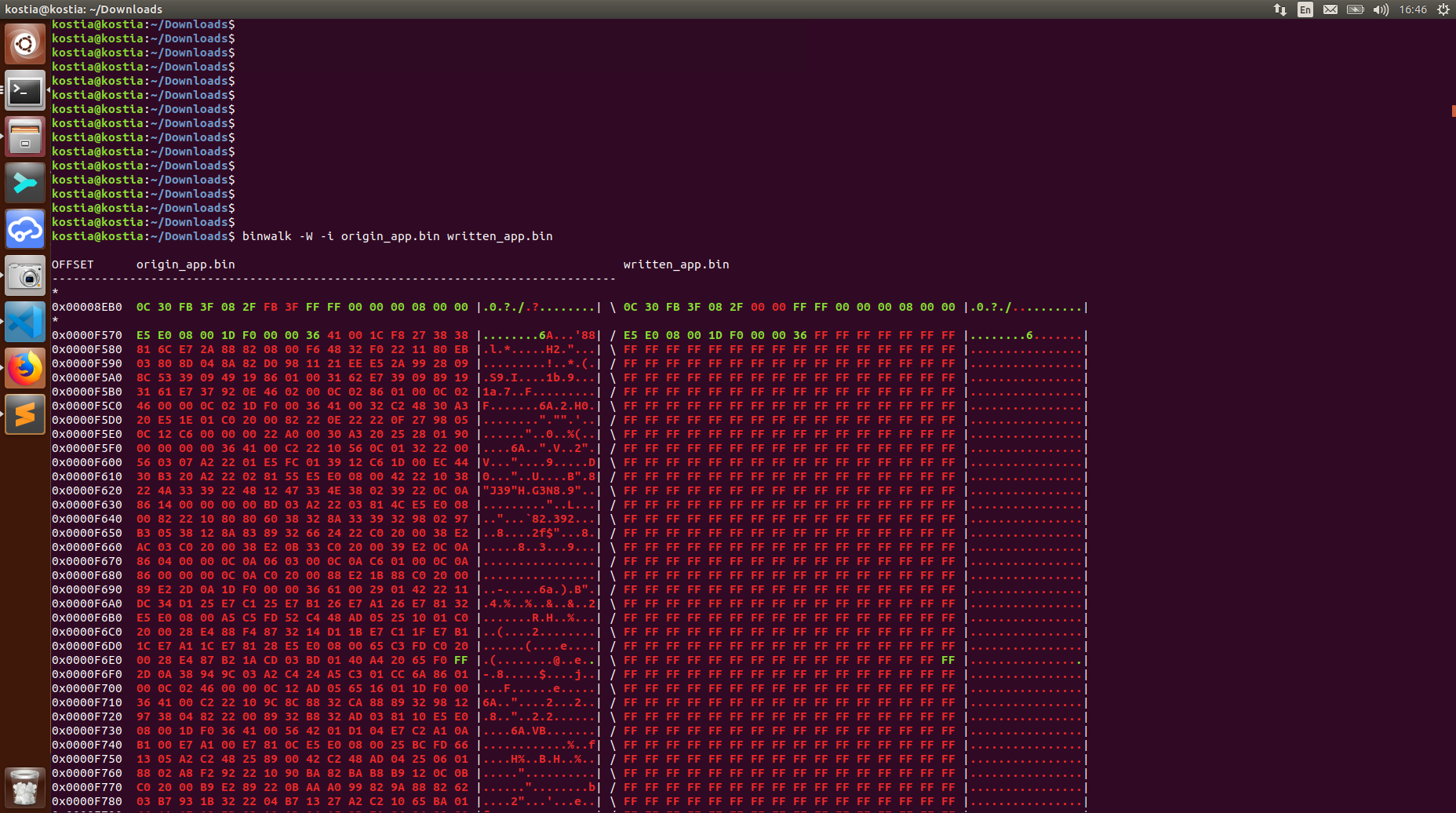Screen dimensions: 1456x813
Task: Click offset 0x0000F620 row label
Action: [87, 490]
